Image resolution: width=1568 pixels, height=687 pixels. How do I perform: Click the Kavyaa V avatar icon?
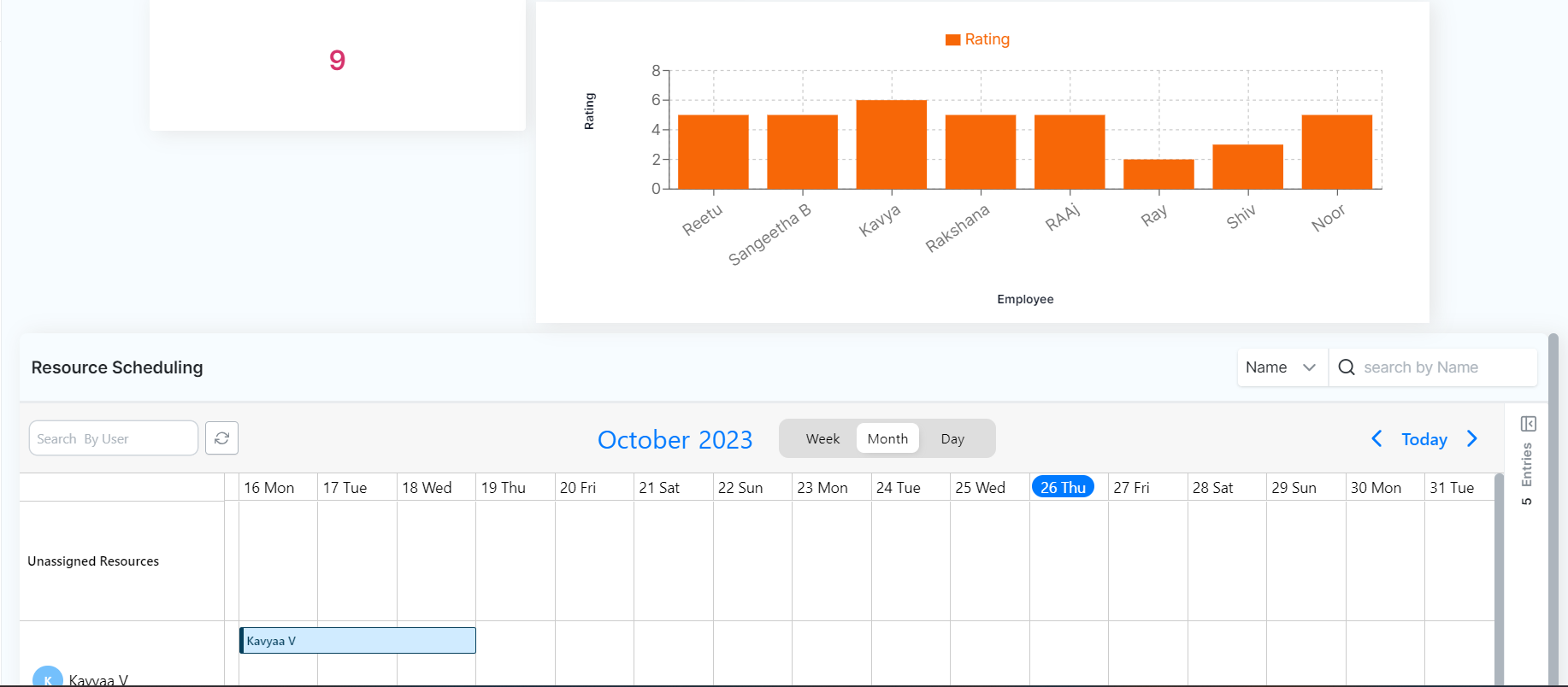[48, 678]
